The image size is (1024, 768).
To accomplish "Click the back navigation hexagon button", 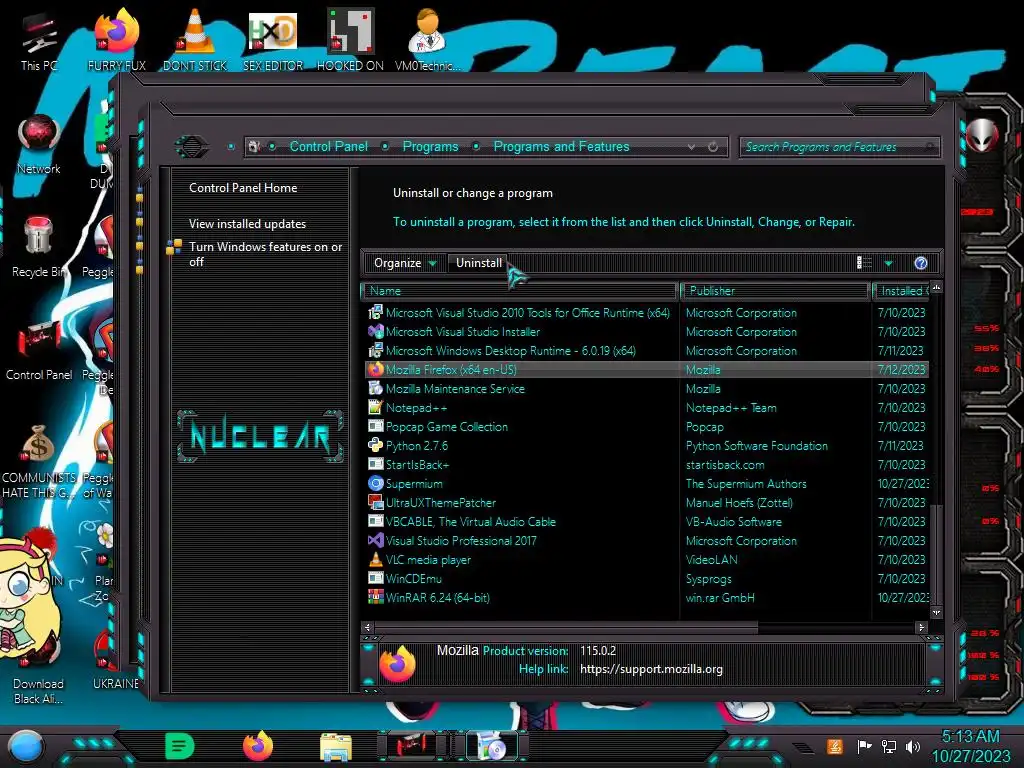I will [x=192, y=146].
